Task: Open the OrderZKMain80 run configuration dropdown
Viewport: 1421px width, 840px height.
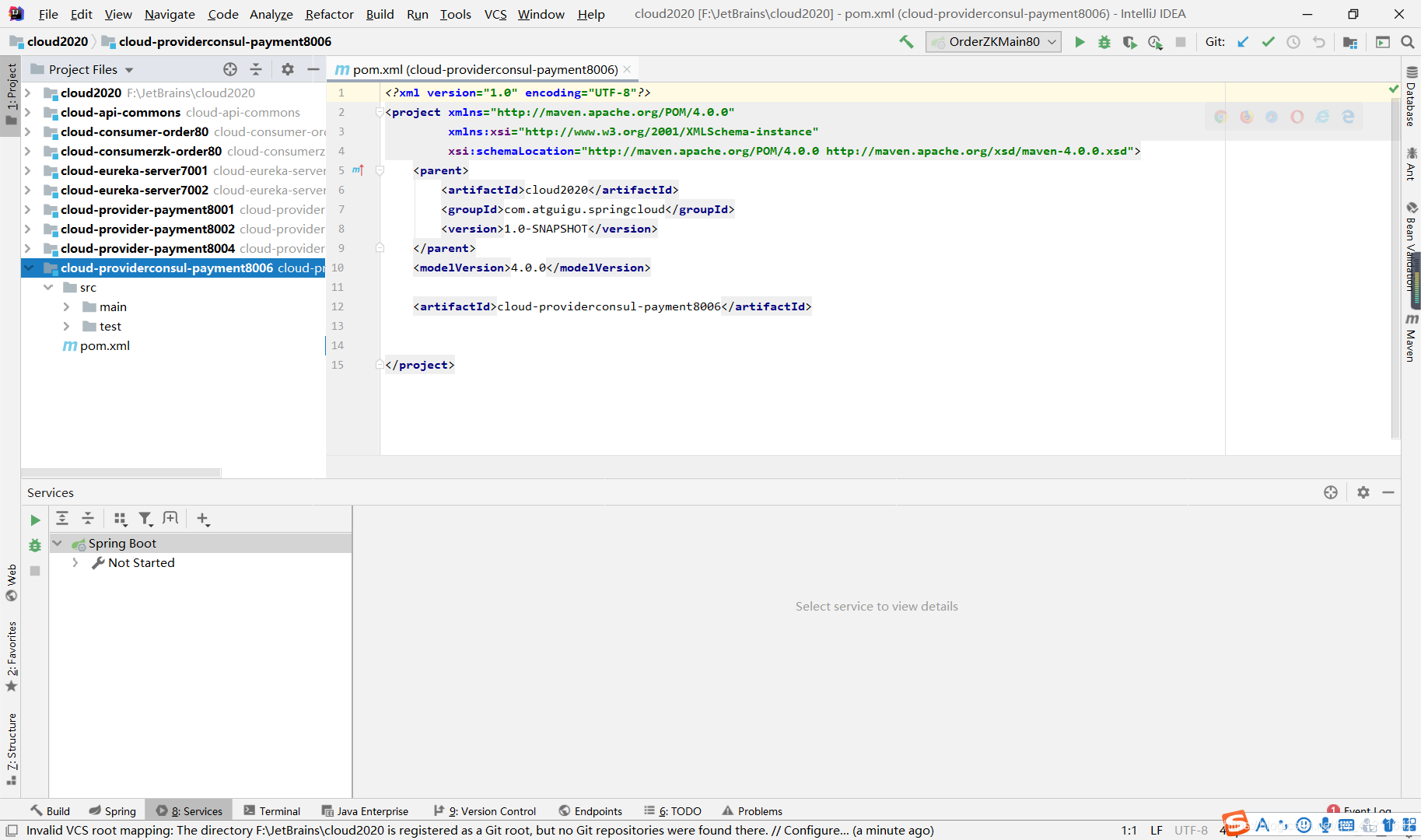Action: (993, 42)
